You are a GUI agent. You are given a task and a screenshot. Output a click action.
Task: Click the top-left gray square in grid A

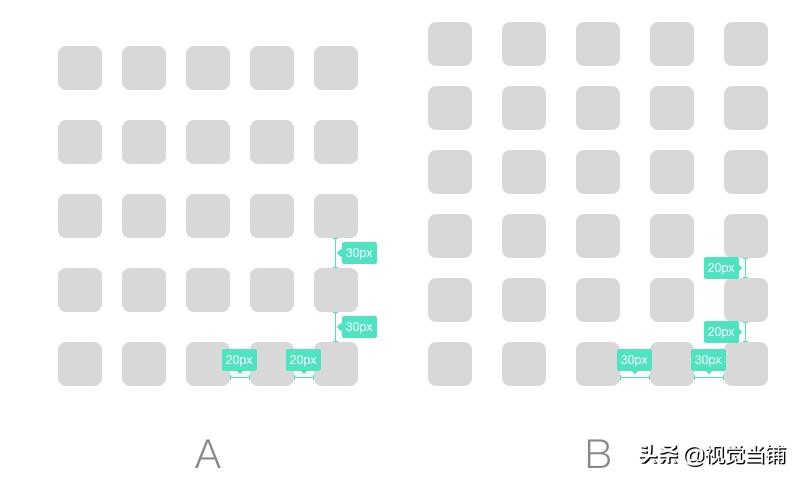[x=80, y=68]
